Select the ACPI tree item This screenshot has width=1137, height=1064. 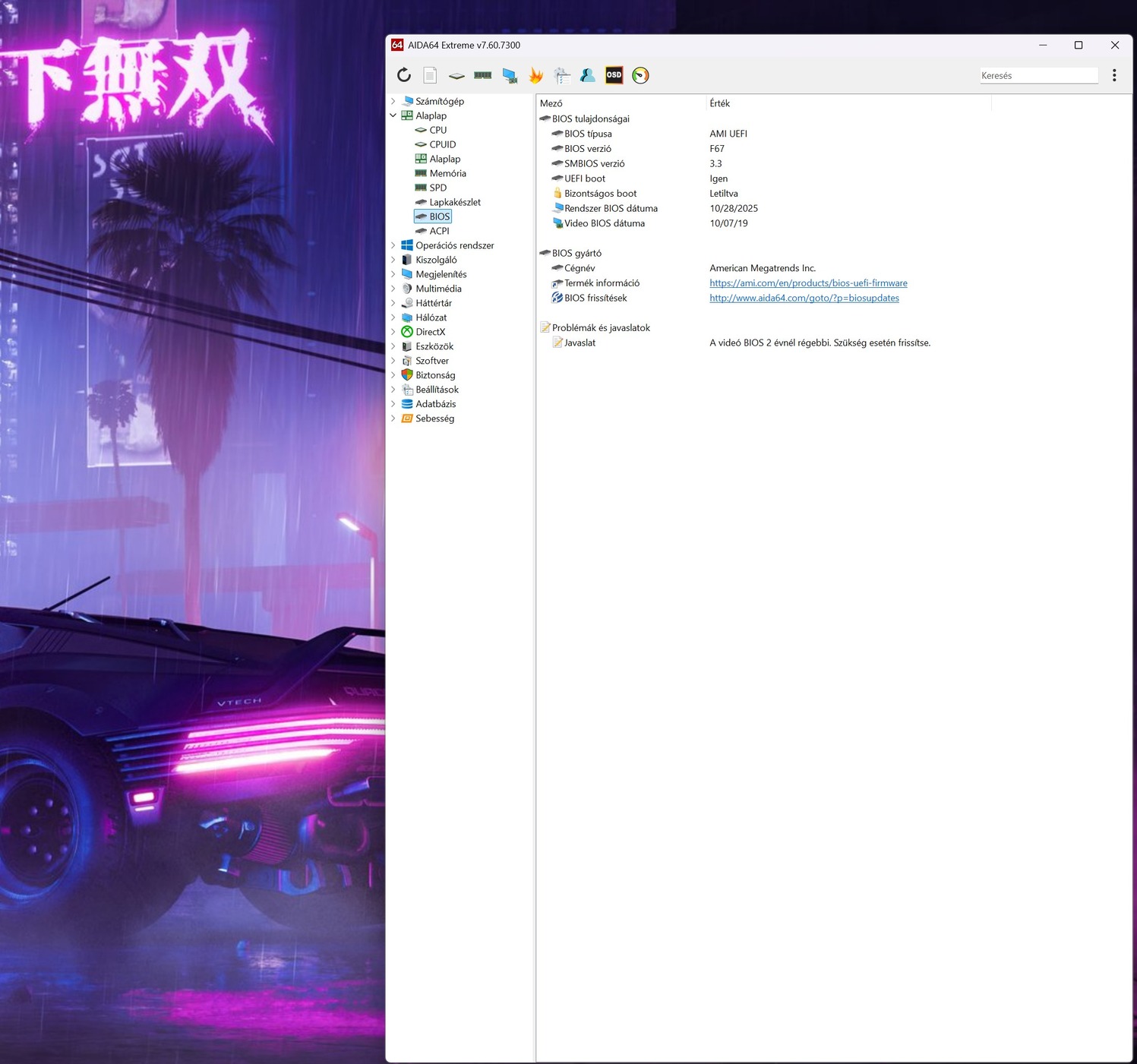point(440,231)
